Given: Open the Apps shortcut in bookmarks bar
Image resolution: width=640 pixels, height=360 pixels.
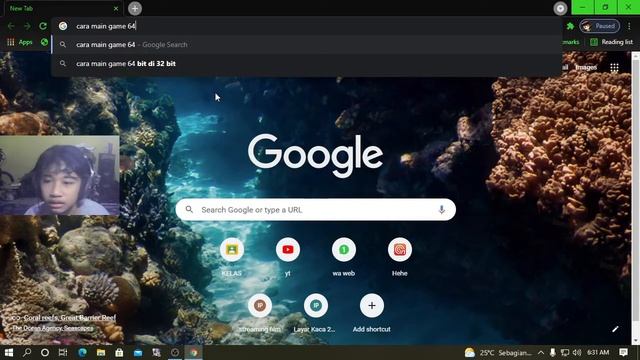Looking at the screenshot, I should click(x=20, y=42).
